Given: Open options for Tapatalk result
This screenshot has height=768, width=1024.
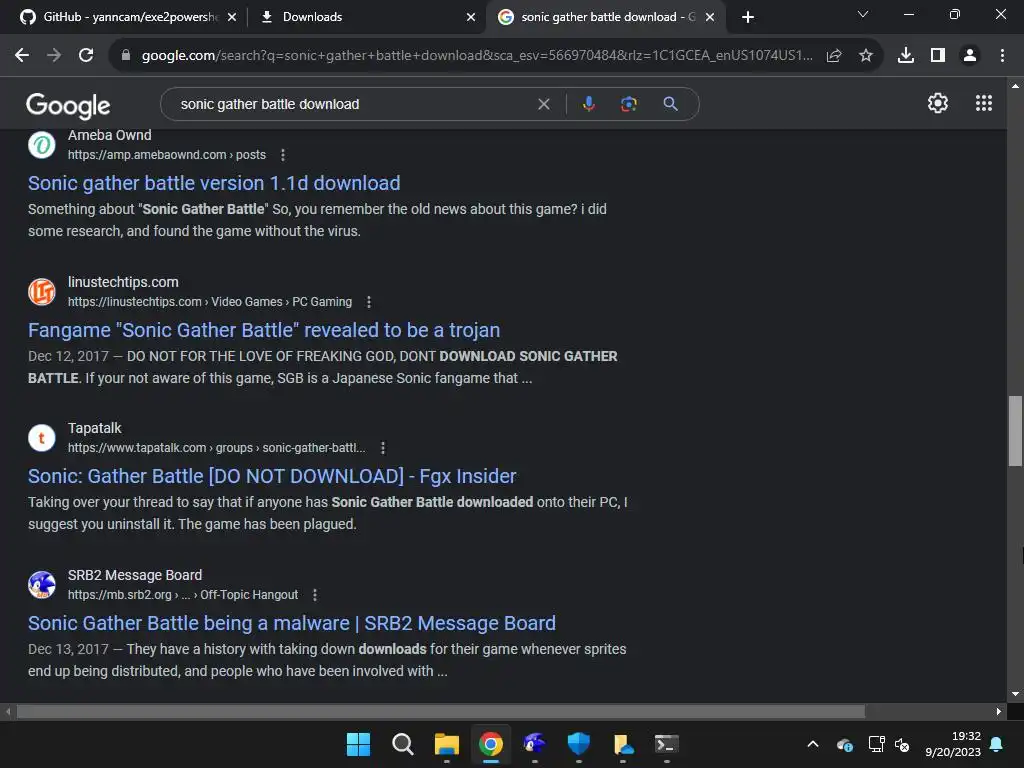Looking at the screenshot, I should coord(383,448).
